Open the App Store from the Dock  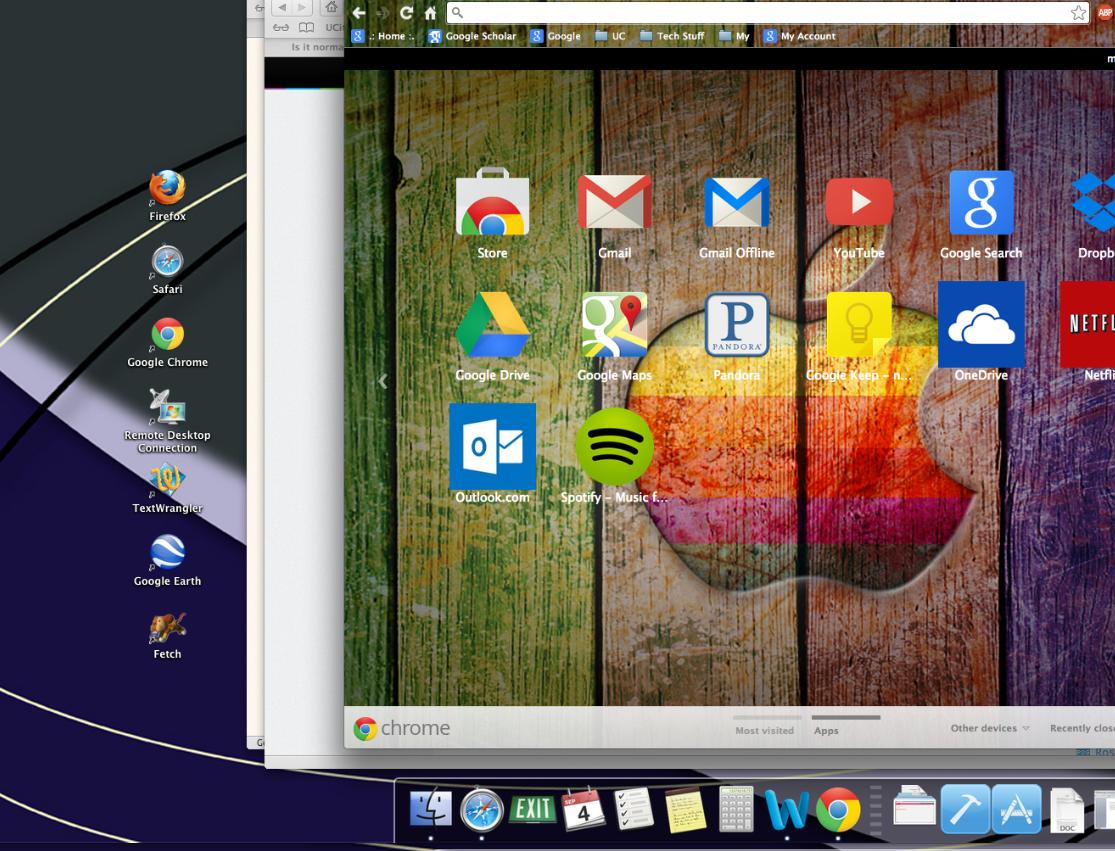[1016, 809]
